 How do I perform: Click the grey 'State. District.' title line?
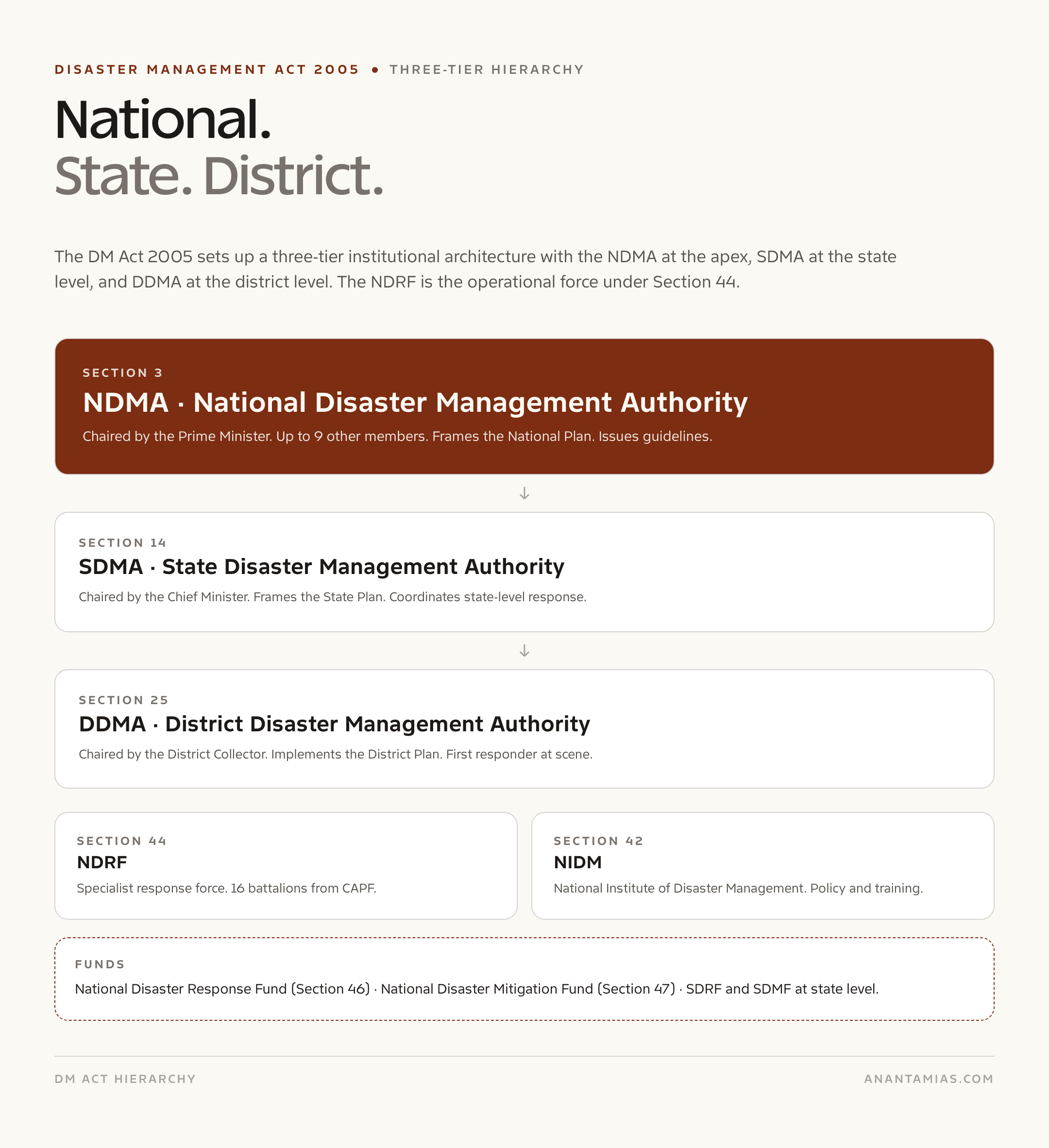pyautogui.click(x=219, y=176)
